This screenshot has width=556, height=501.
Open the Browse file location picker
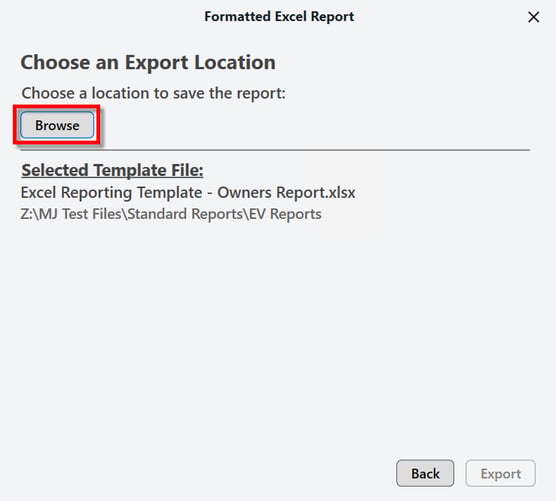coord(57,125)
